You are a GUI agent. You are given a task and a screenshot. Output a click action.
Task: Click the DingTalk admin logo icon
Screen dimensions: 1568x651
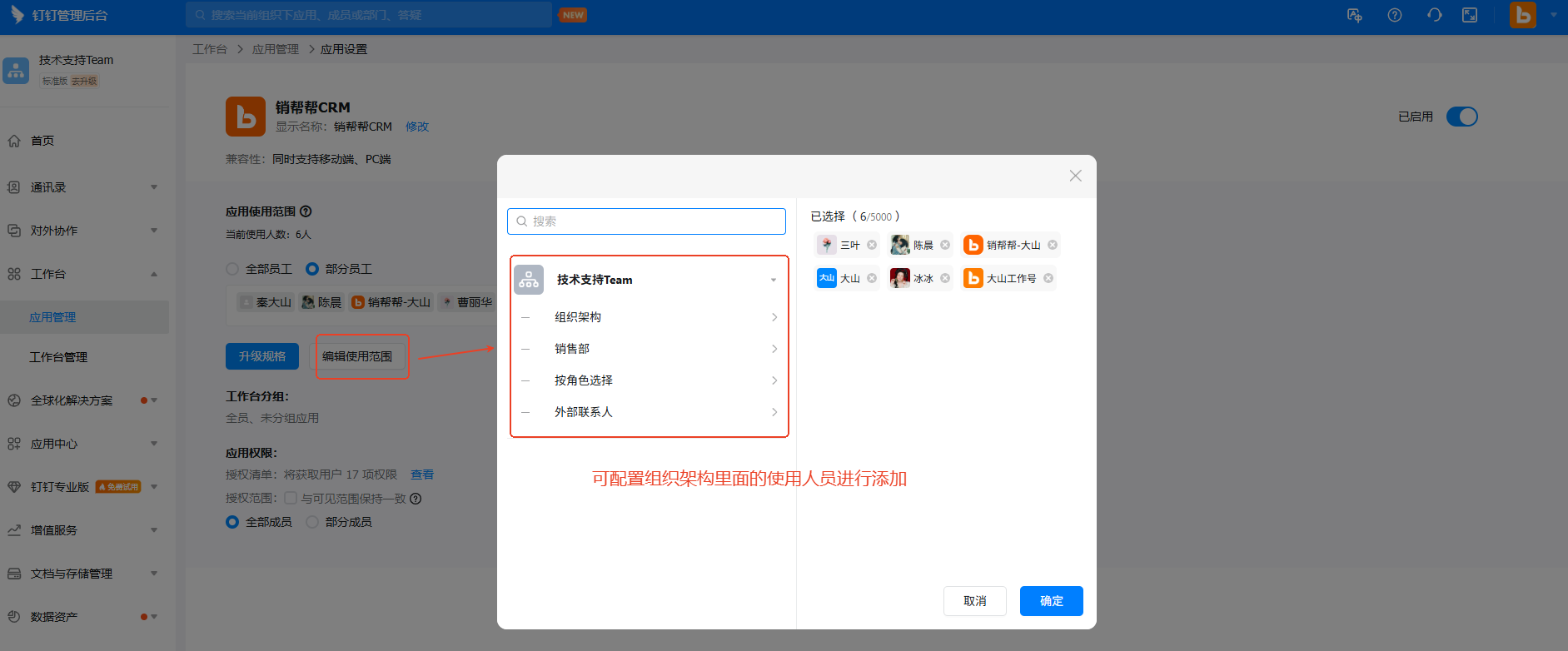tap(17, 15)
